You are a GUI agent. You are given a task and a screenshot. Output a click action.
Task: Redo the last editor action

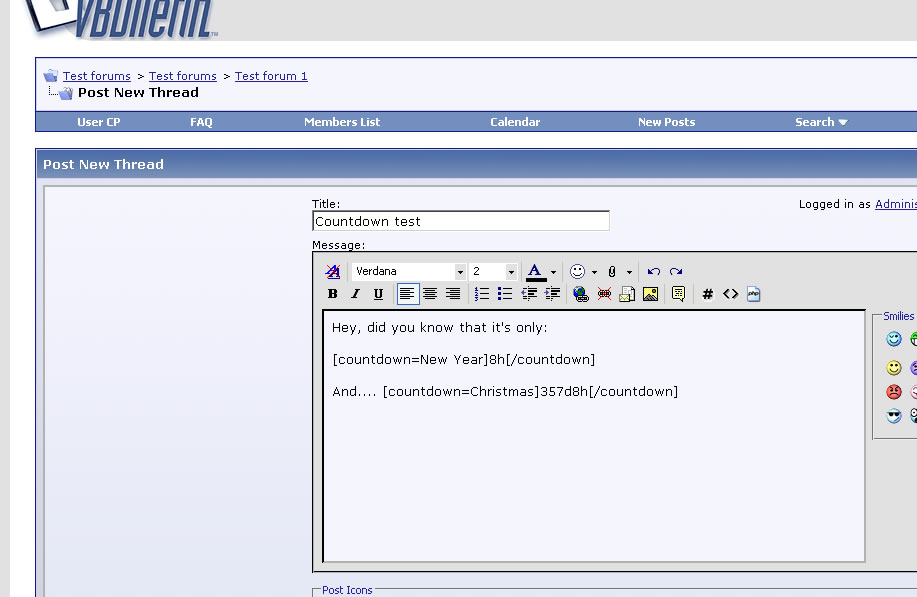[x=676, y=272]
